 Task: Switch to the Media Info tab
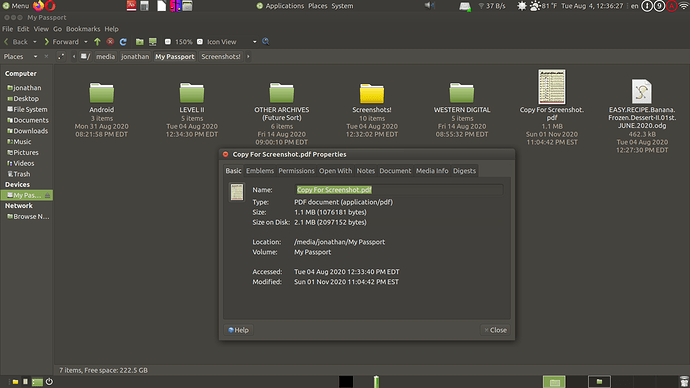(432, 171)
